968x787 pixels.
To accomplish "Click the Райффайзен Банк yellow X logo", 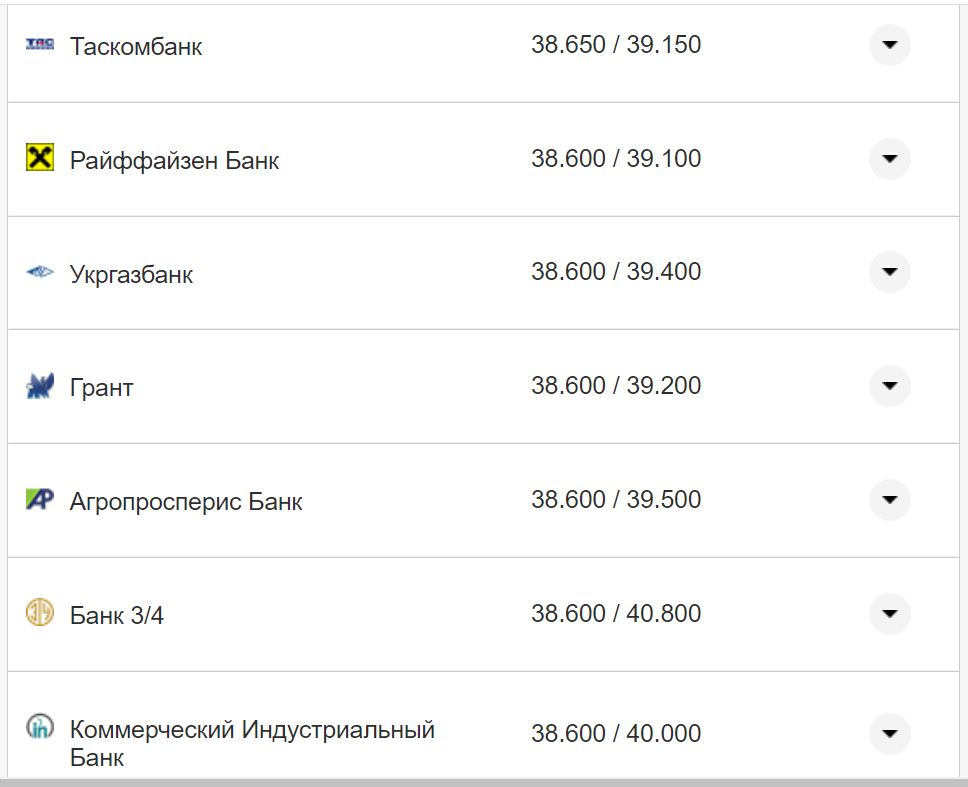I will click(39, 158).
